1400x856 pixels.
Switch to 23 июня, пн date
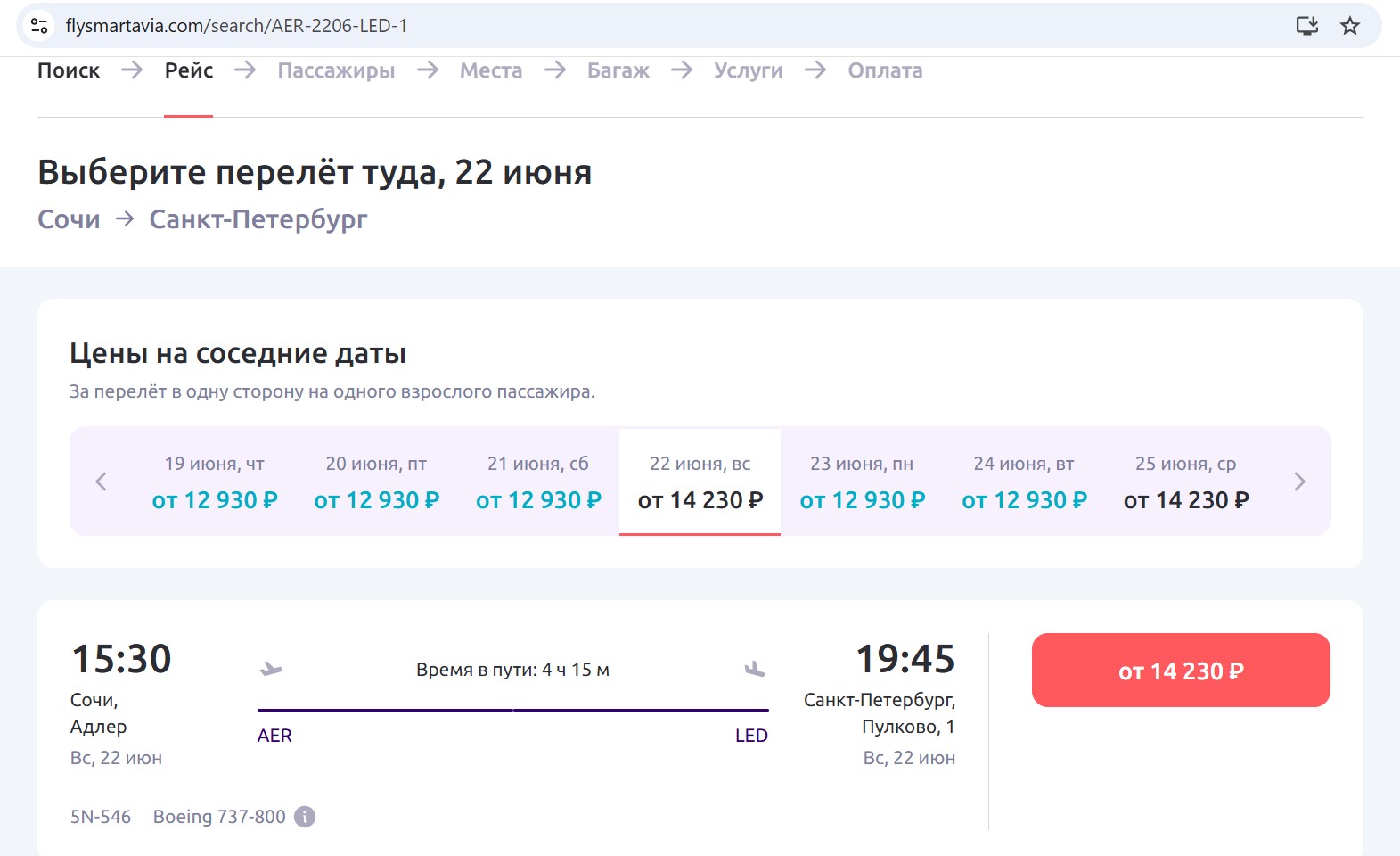(x=862, y=482)
